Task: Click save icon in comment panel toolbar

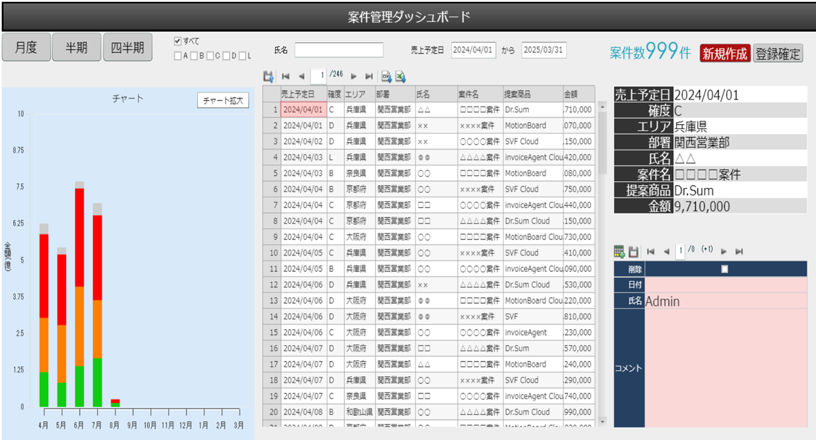Action: point(633,251)
